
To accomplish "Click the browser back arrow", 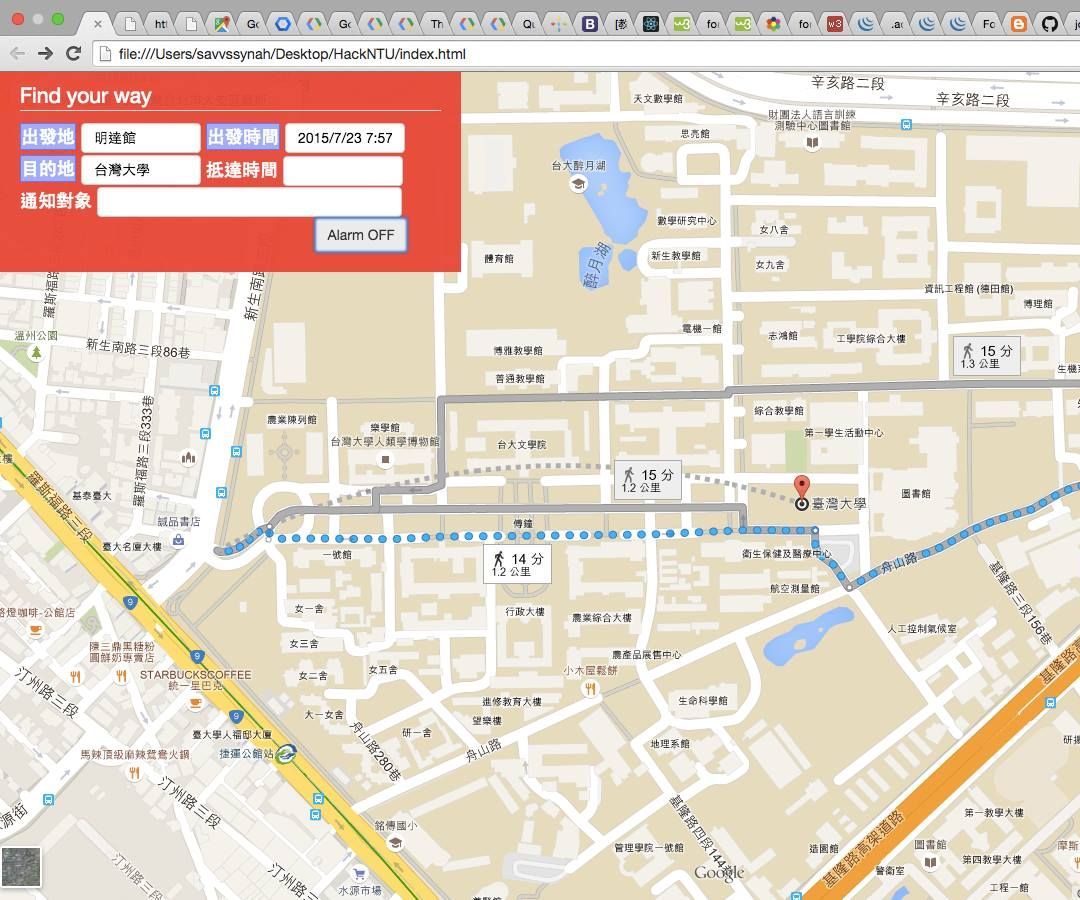I will click(x=17, y=54).
